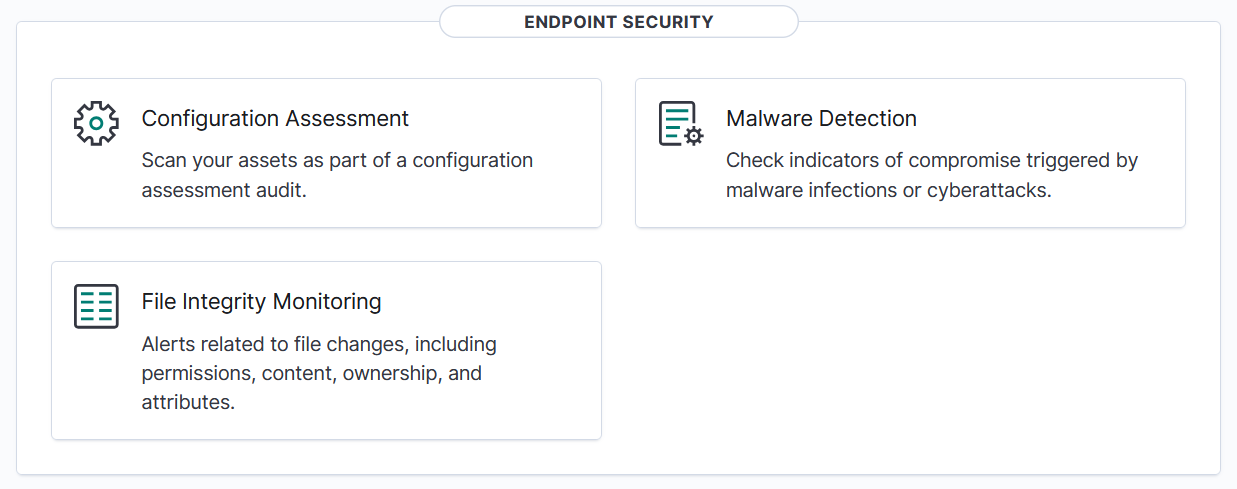Click 'assessment audit.' line in Configuration card
The height and width of the screenshot is (489, 1237).
[x=223, y=189]
